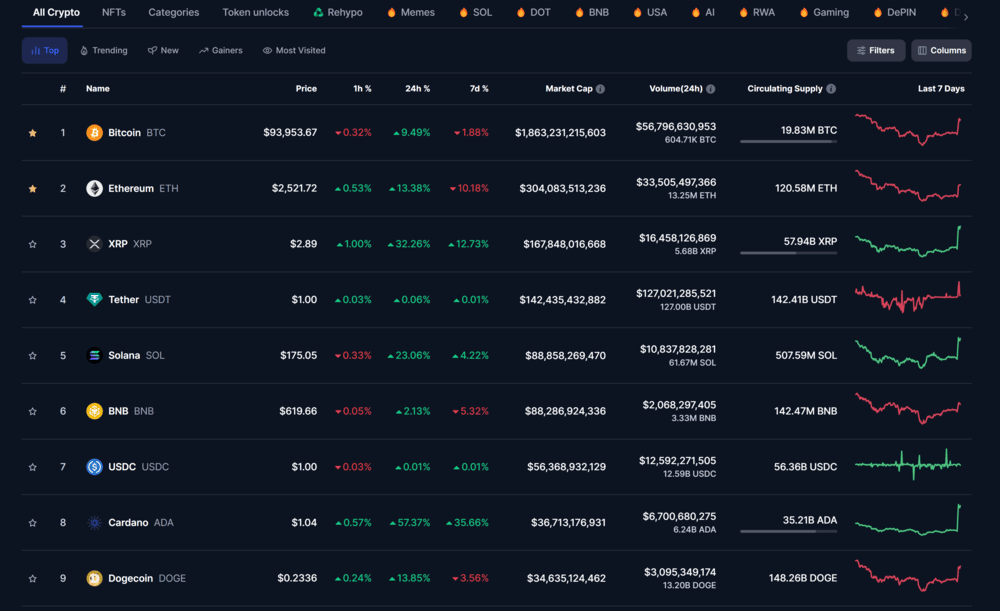Image resolution: width=1000 pixels, height=611 pixels.
Task: Sort table by 24h % column
Action: click(x=417, y=89)
